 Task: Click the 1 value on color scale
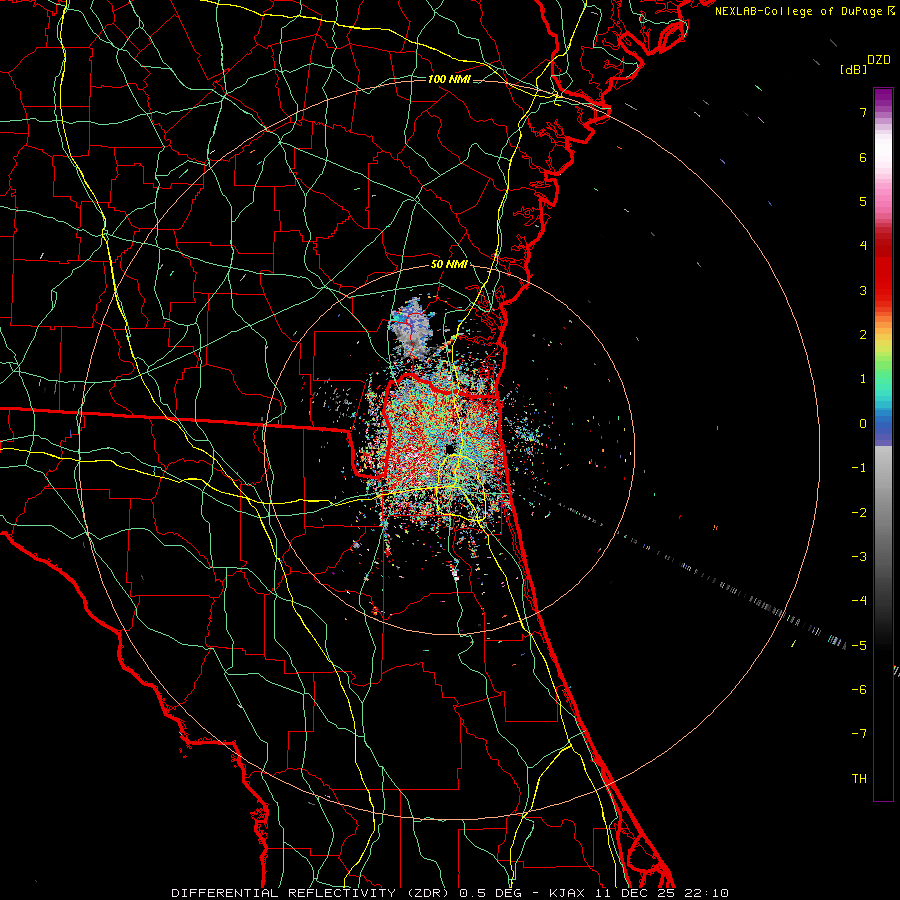pyautogui.click(x=863, y=379)
